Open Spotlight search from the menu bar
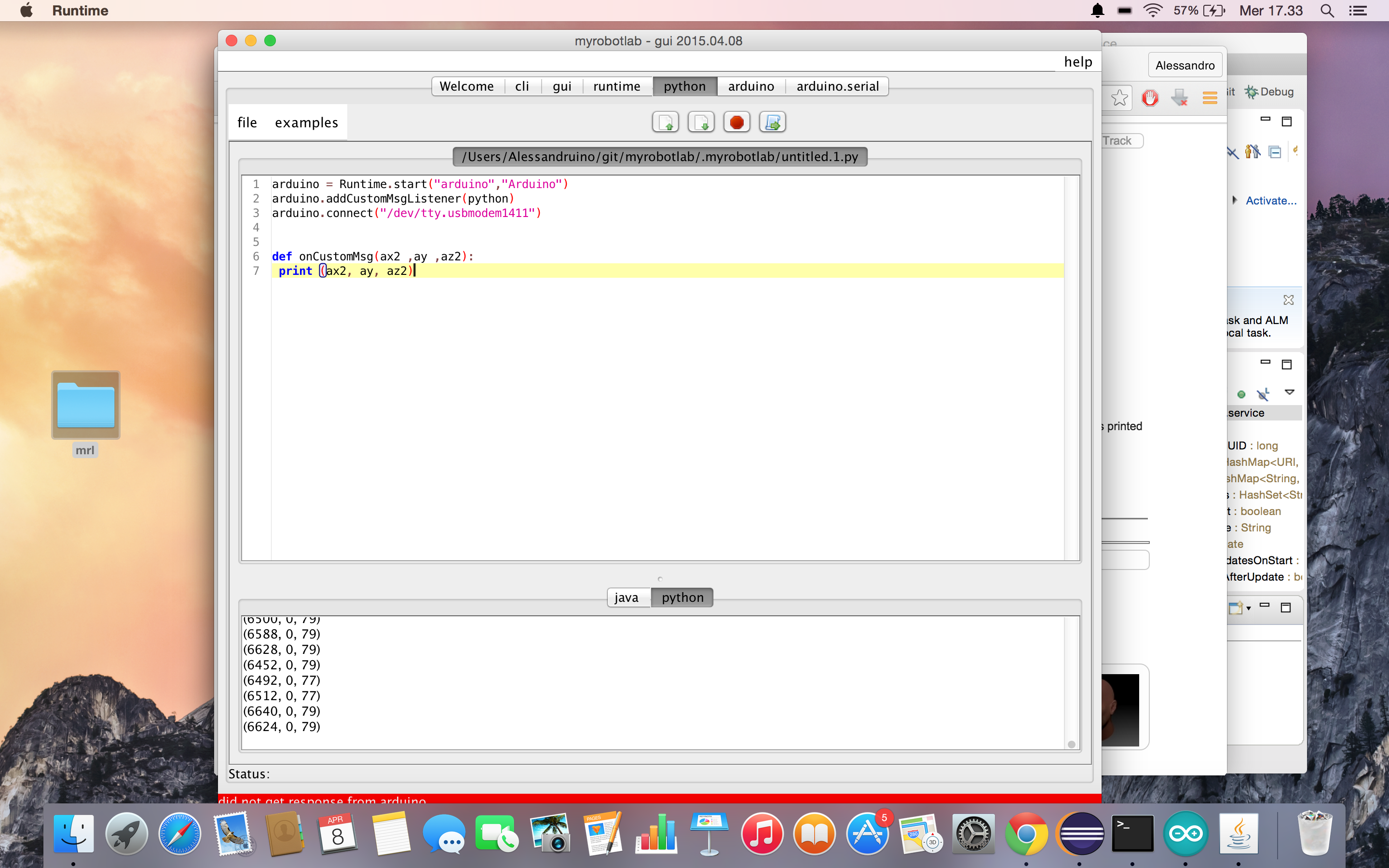Image resolution: width=1389 pixels, height=868 pixels. (x=1327, y=10)
